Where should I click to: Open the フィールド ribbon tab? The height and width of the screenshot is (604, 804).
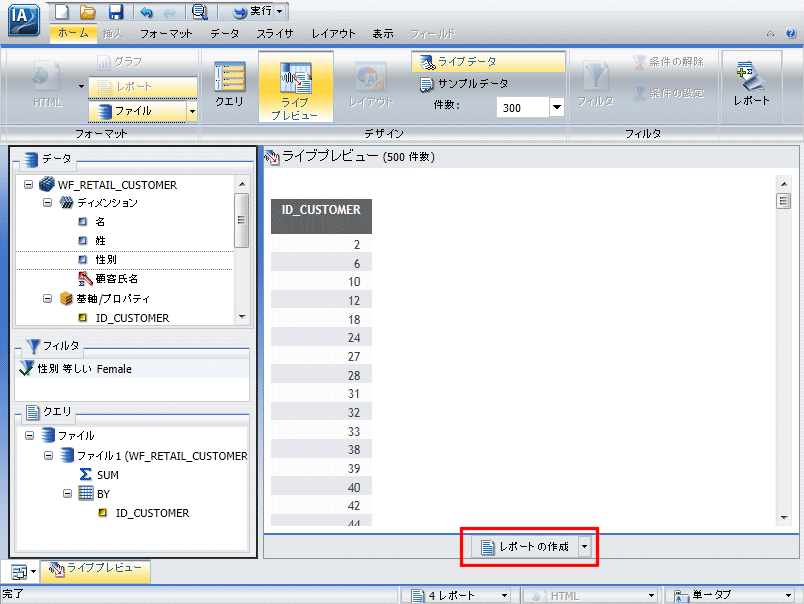point(433,34)
